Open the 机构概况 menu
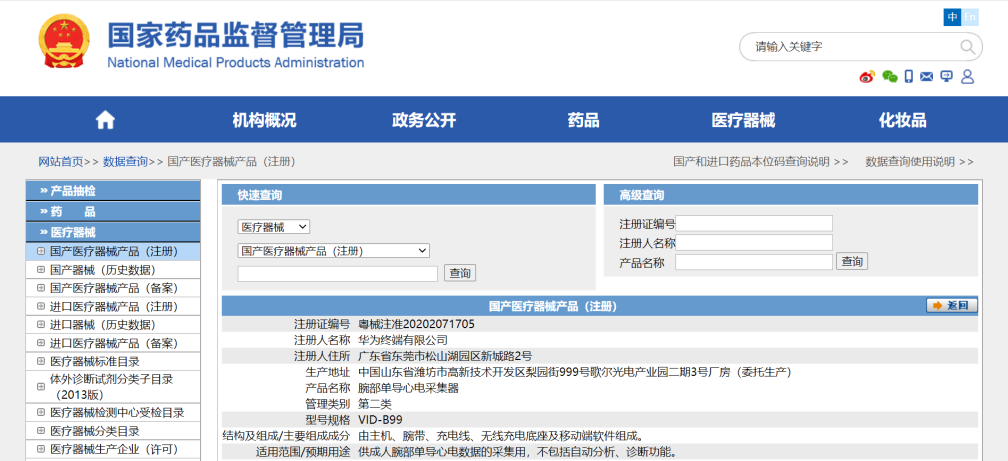1008x461 pixels. coord(264,120)
